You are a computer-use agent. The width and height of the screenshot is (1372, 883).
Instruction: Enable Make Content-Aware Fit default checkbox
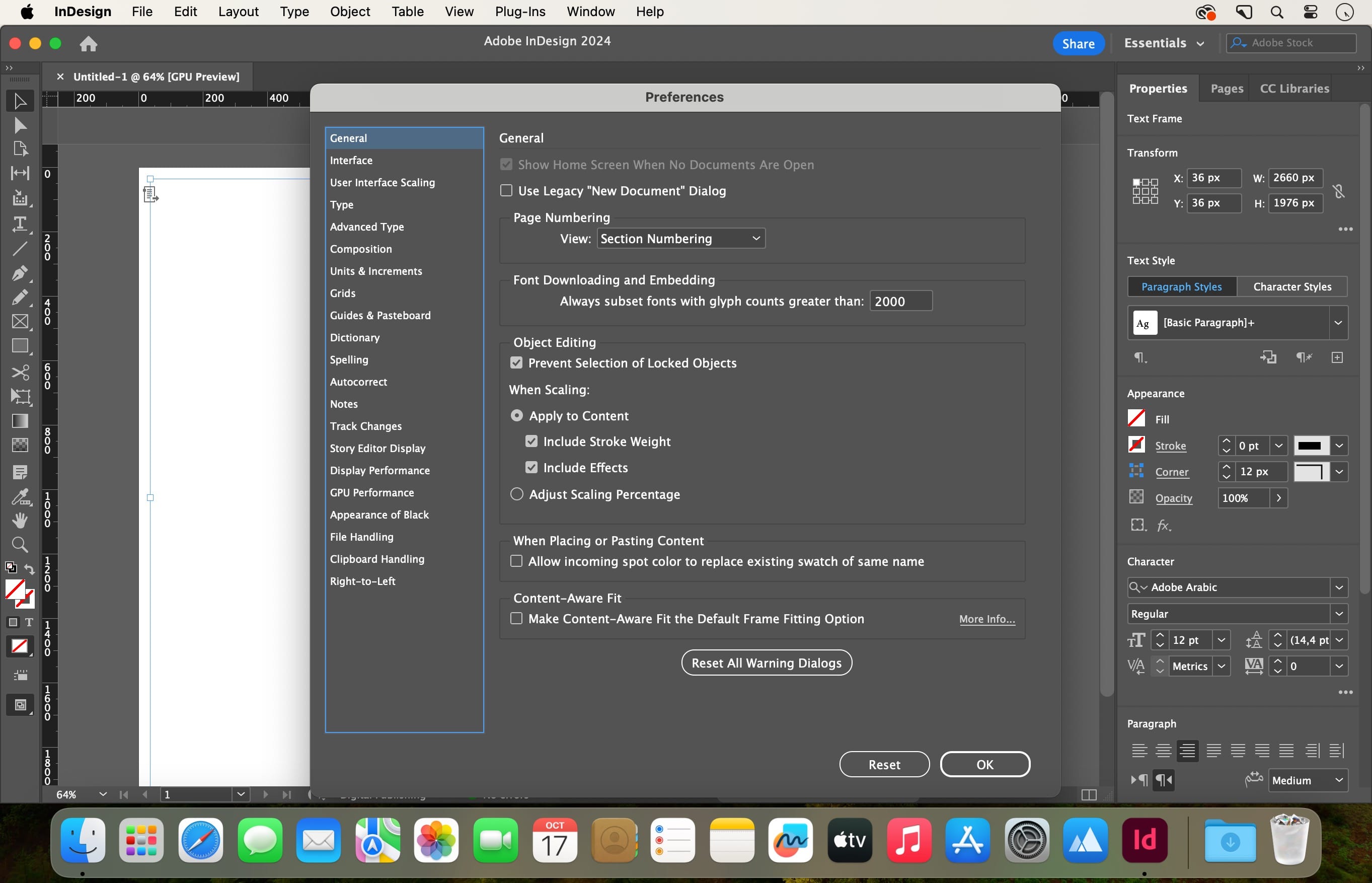(516, 619)
